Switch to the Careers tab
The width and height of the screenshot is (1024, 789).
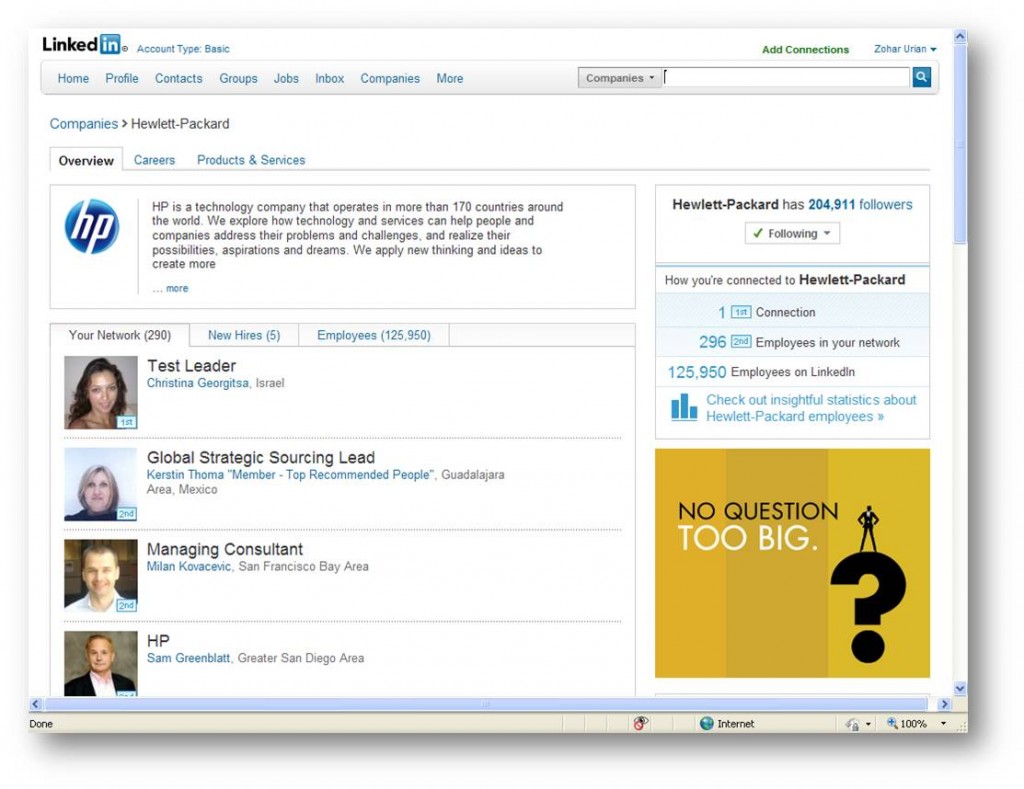[x=154, y=160]
